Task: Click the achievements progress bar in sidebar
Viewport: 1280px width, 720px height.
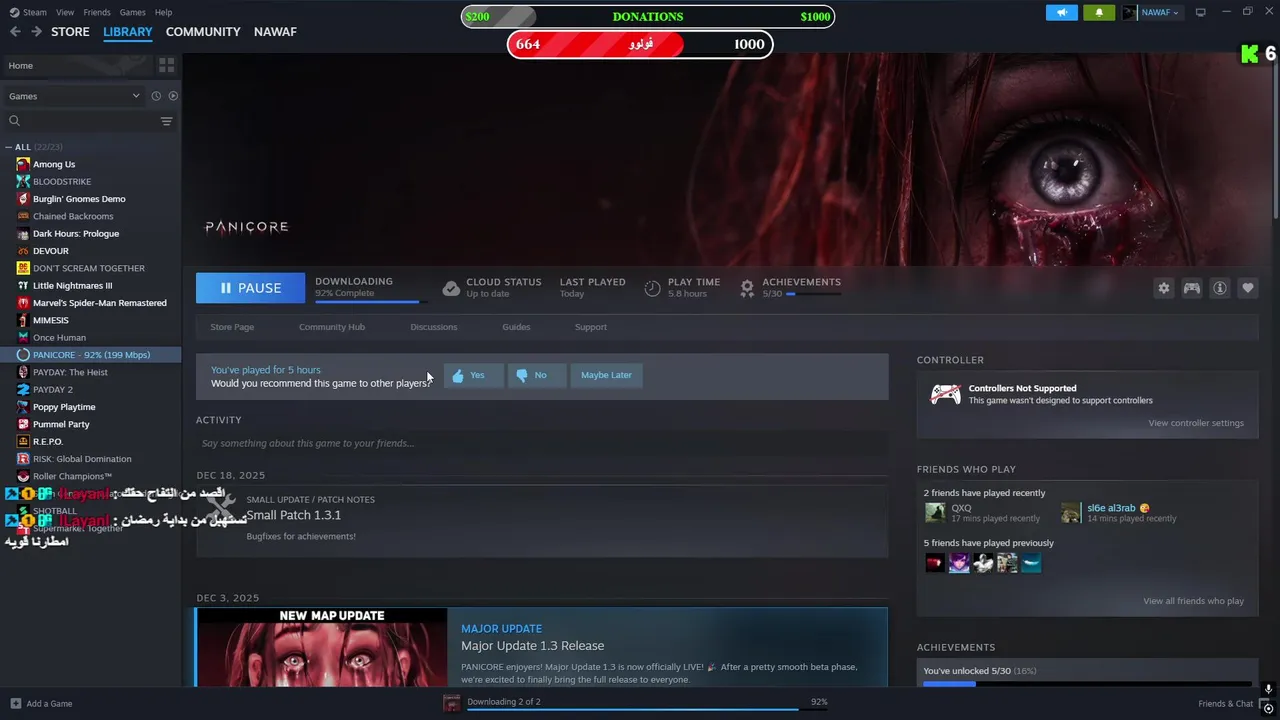Action: coord(1087,684)
